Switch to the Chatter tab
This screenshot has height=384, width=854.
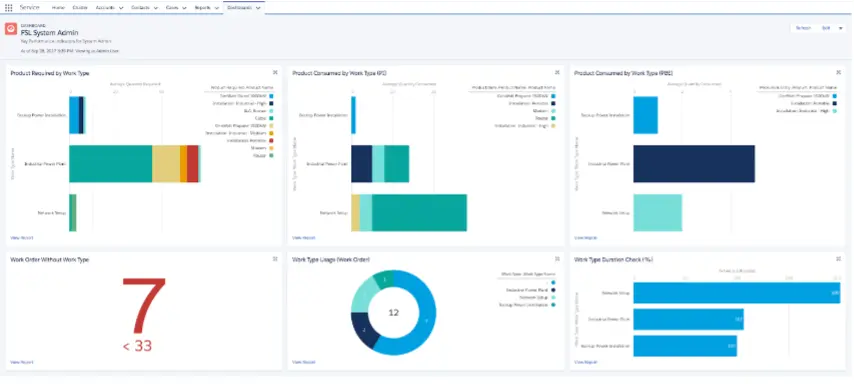point(80,8)
